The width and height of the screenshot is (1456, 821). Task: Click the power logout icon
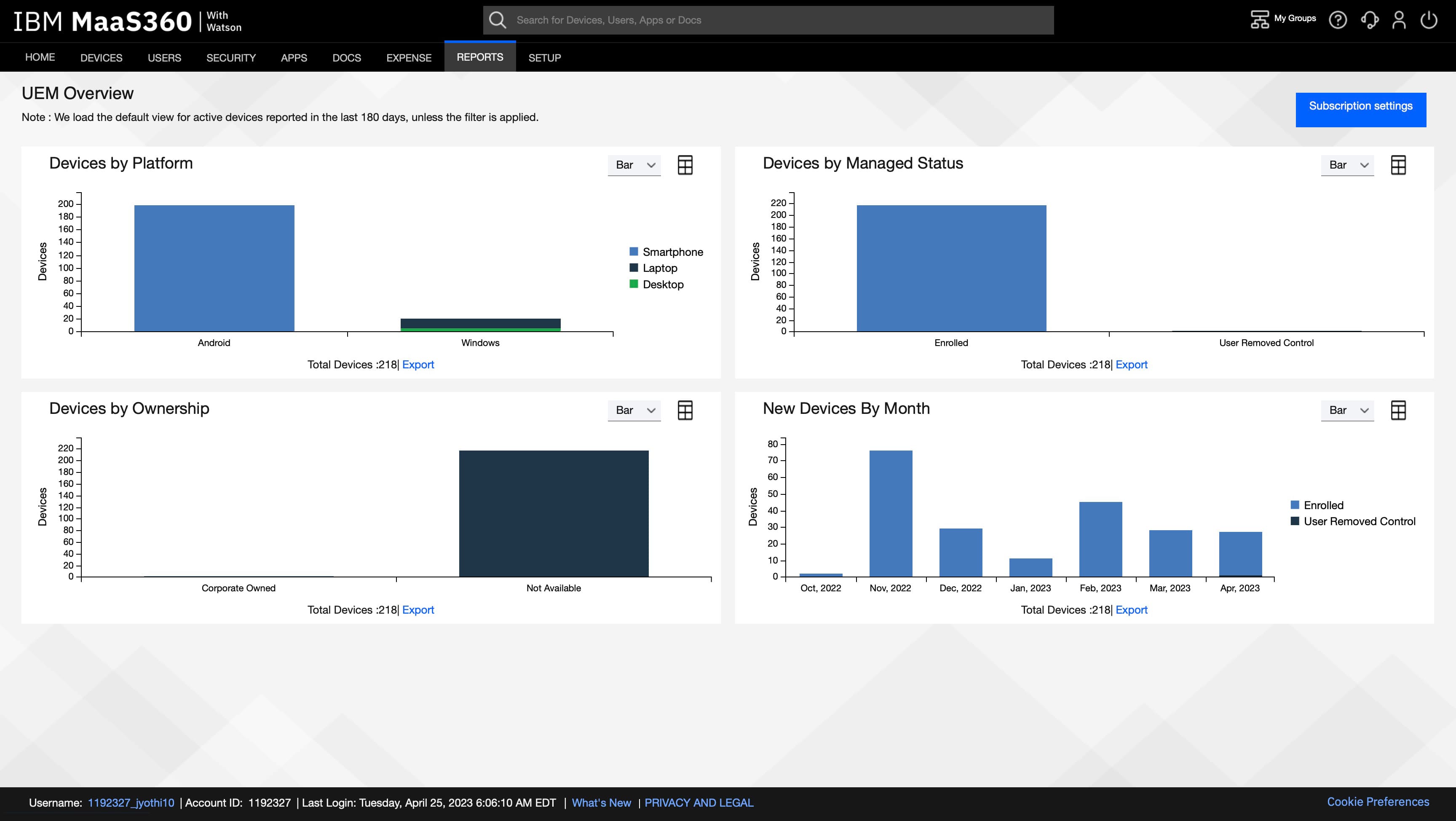[x=1429, y=20]
